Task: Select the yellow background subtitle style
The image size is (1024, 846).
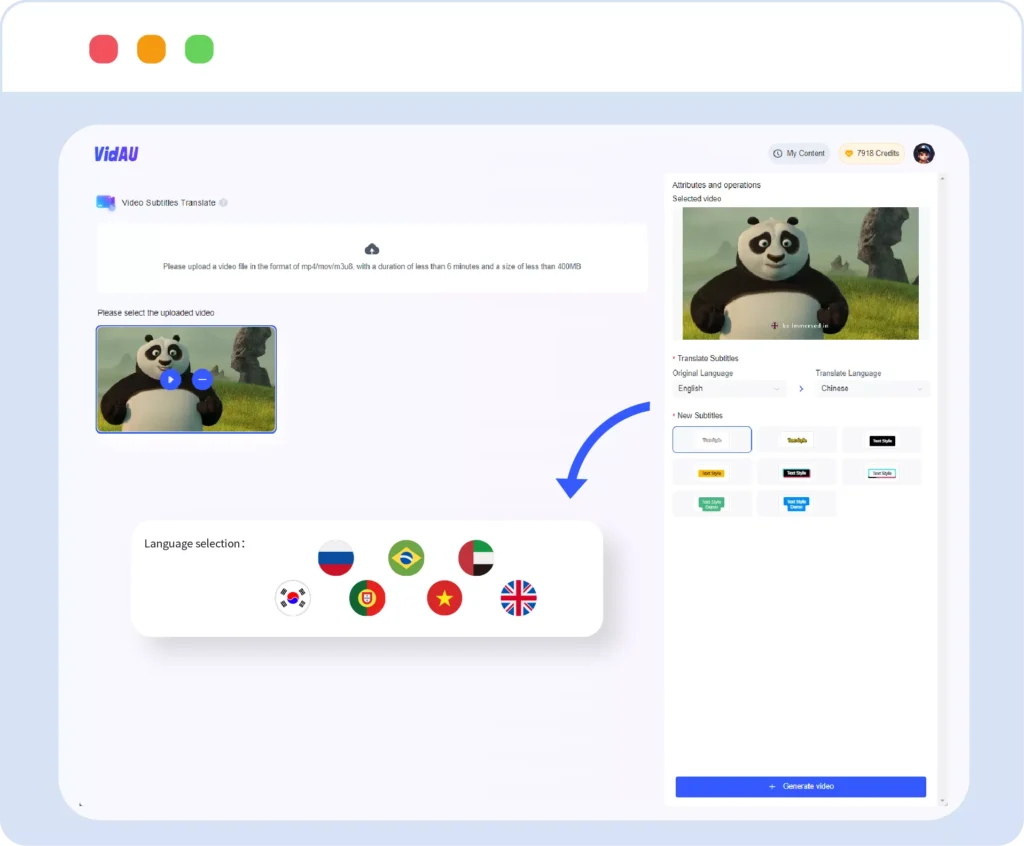Action: pos(712,472)
